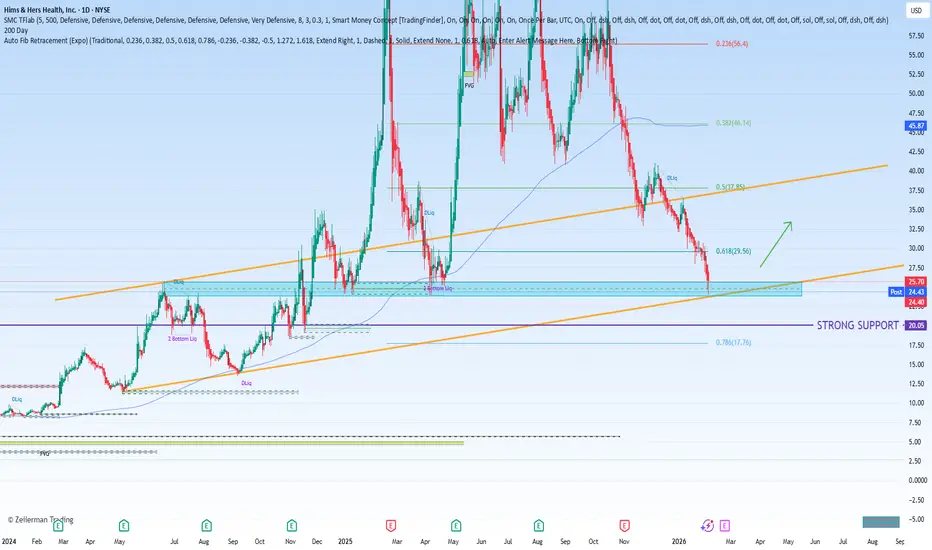Click the 2025 year label on time axis

pos(345,542)
